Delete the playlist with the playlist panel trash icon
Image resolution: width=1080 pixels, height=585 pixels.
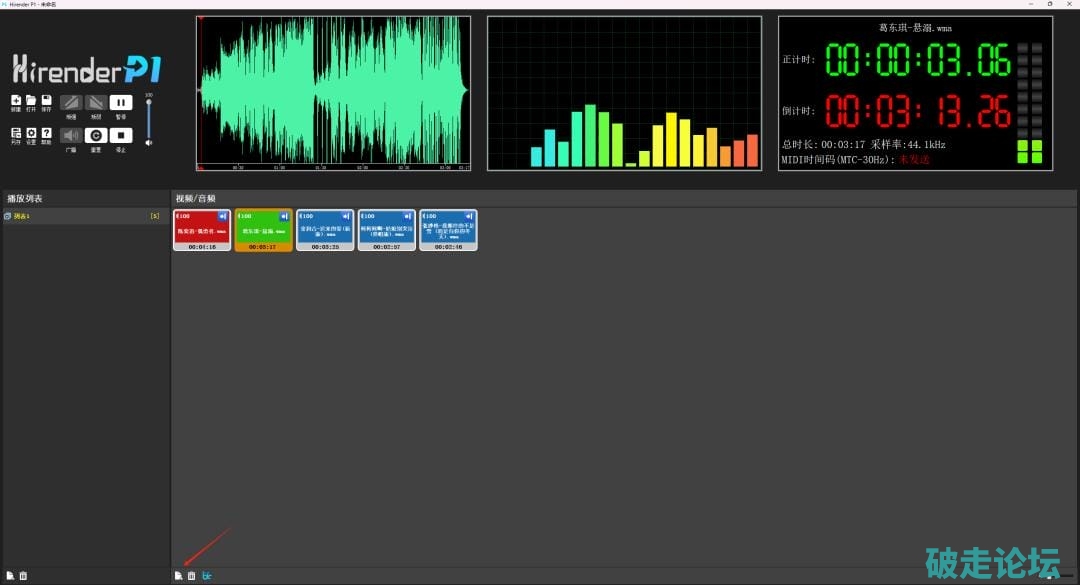click(23, 576)
